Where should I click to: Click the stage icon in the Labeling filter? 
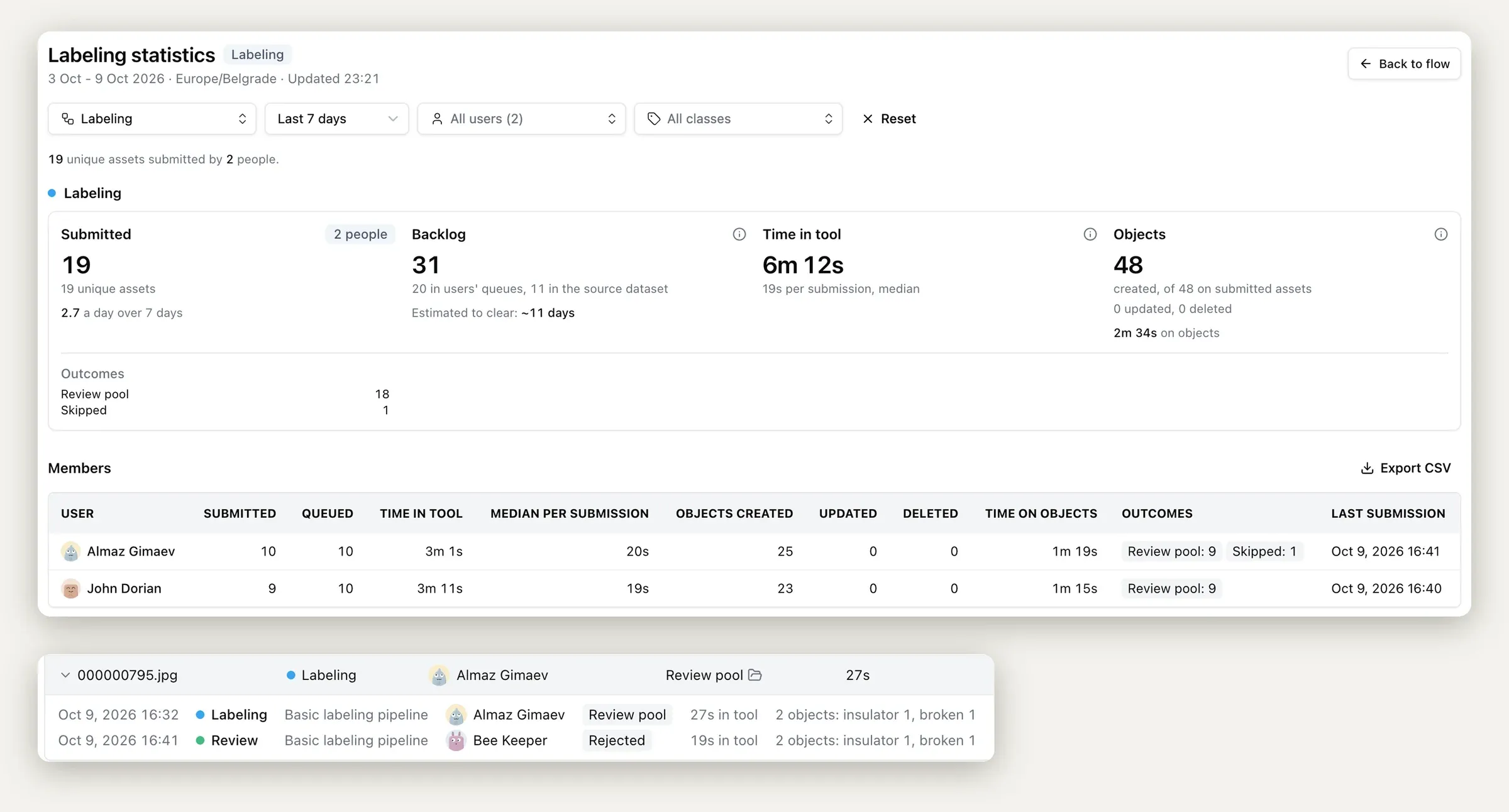click(68, 119)
